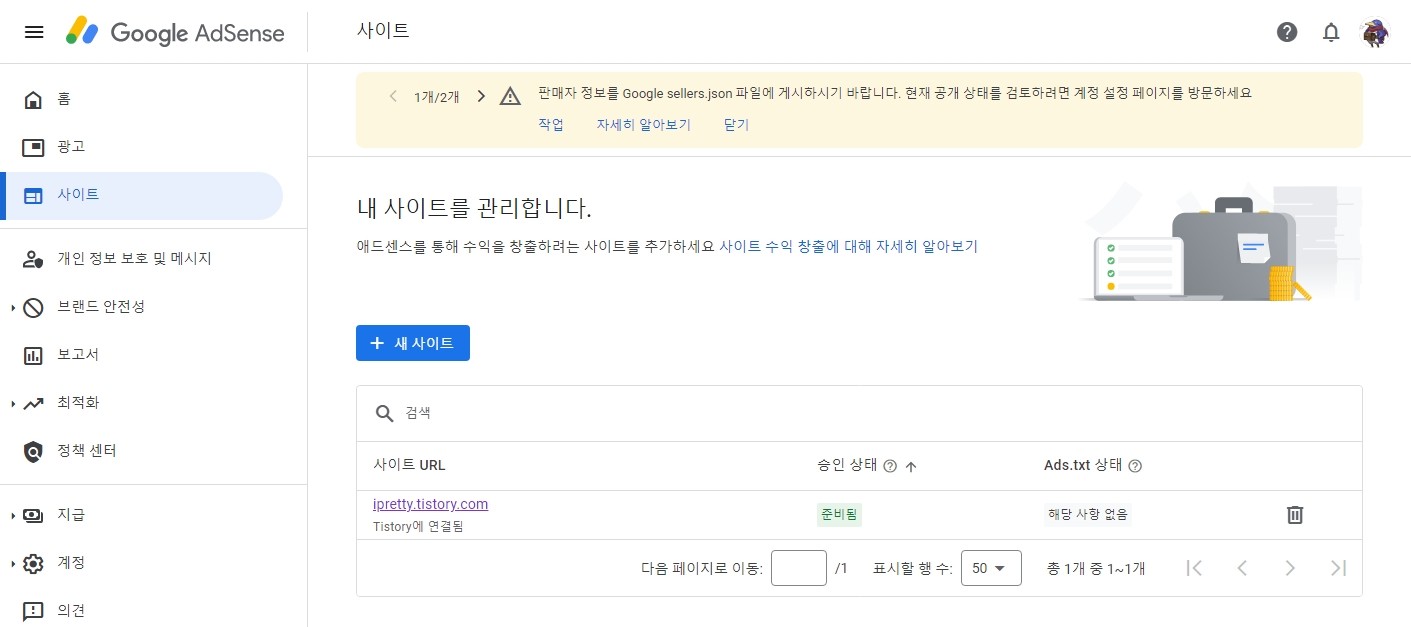Click the warning triangle icon
Image resolution: width=1411 pixels, height=627 pixels.
click(511, 96)
